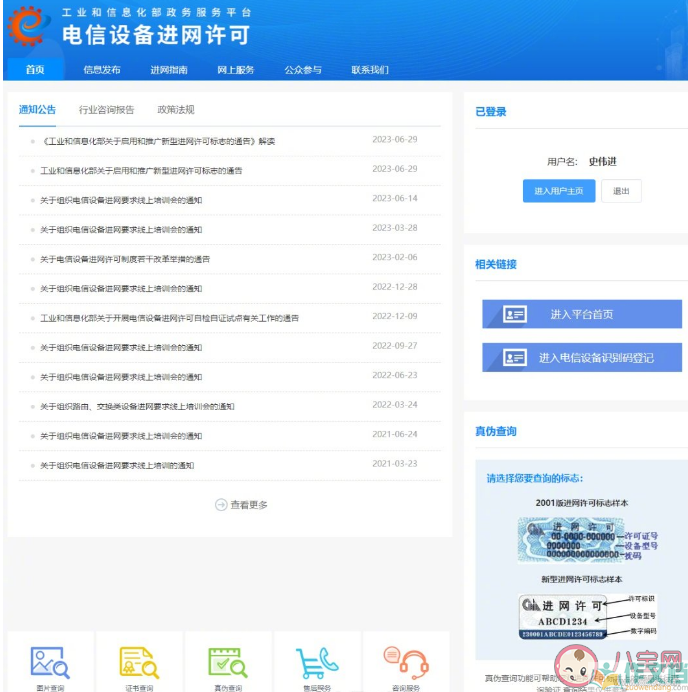Click the 图片查询 image search icon

[49, 662]
